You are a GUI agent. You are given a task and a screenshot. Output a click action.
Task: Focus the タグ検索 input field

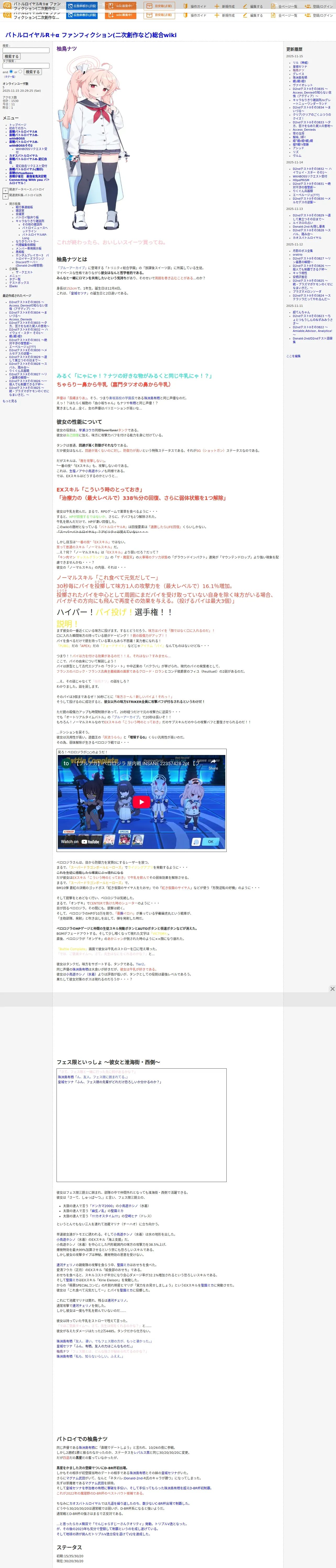pyautogui.click(x=26, y=66)
